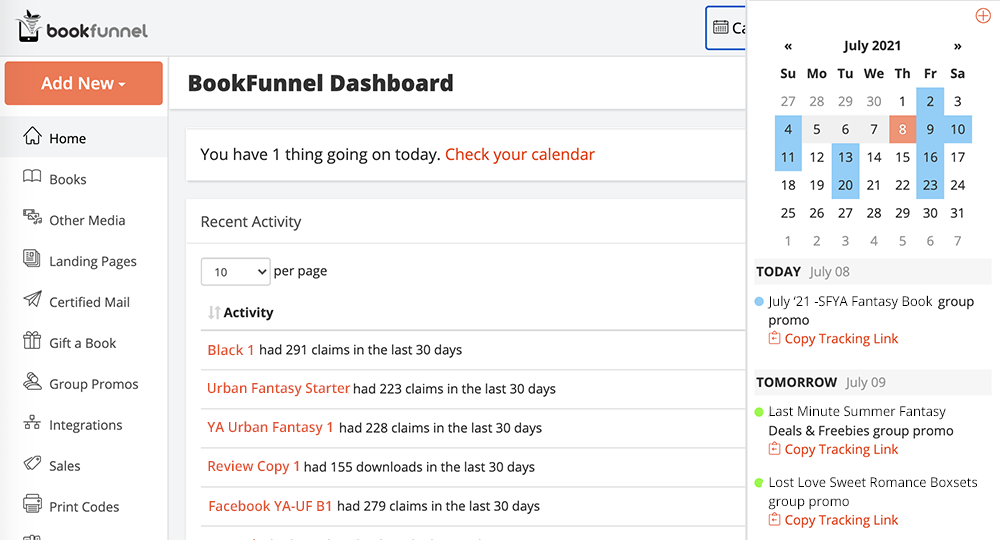The height and width of the screenshot is (540, 1000).
Task: Copy Tracking Link for Last Minute Summer Fantasy
Action: [841, 449]
